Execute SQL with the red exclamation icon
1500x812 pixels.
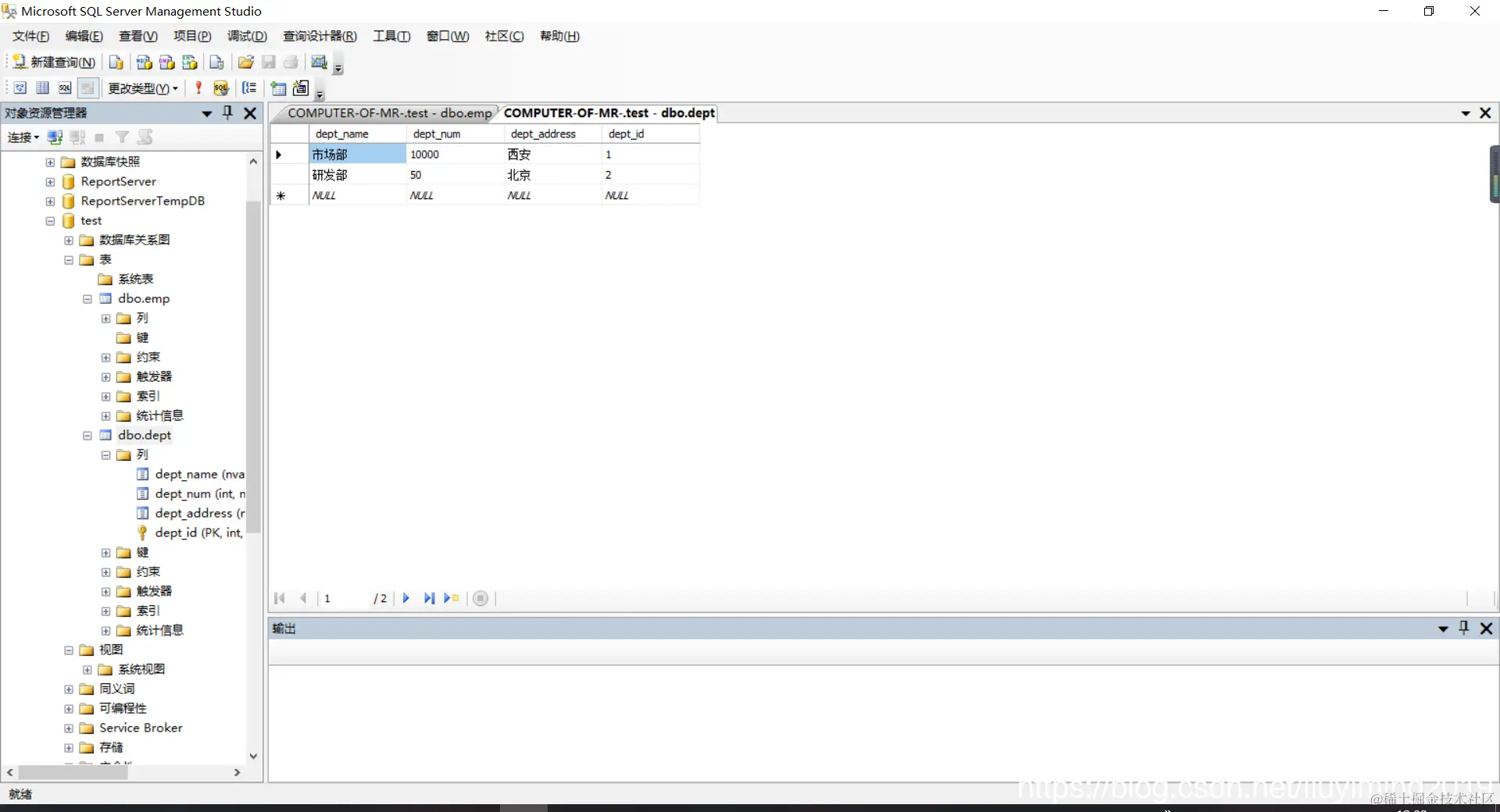198,88
